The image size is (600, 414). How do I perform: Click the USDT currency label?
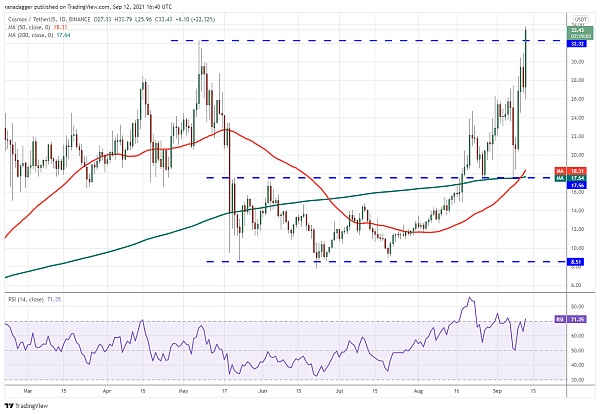[x=580, y=19]
